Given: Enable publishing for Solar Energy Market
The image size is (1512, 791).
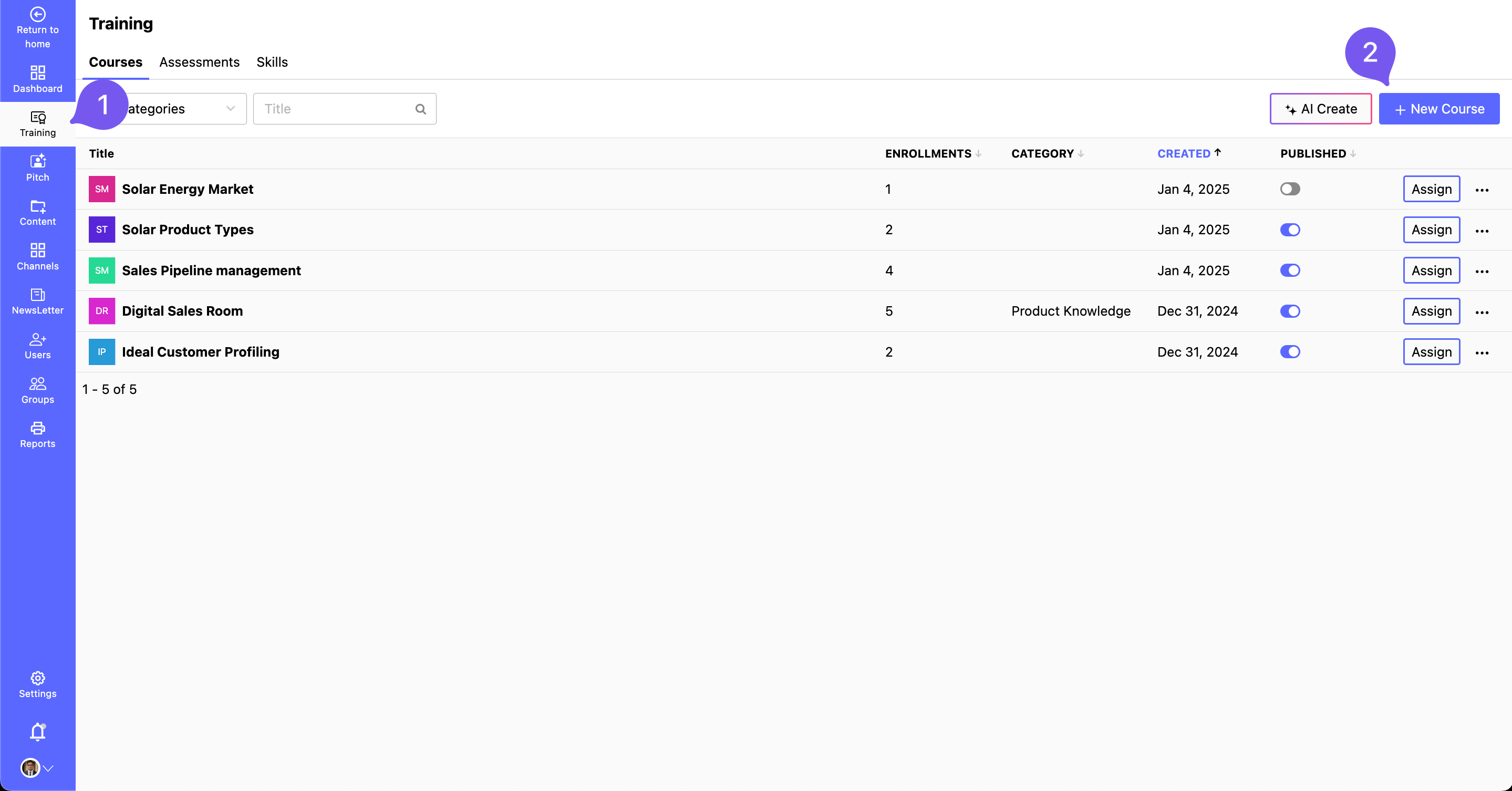Looking at the screenshot, I should [x=1290, y=189].
